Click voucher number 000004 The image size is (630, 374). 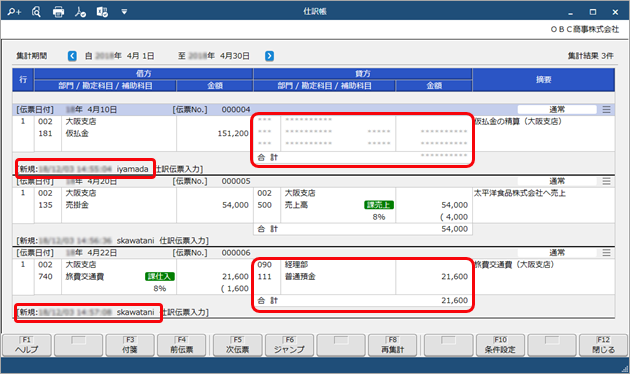click(x=236, y=109)
